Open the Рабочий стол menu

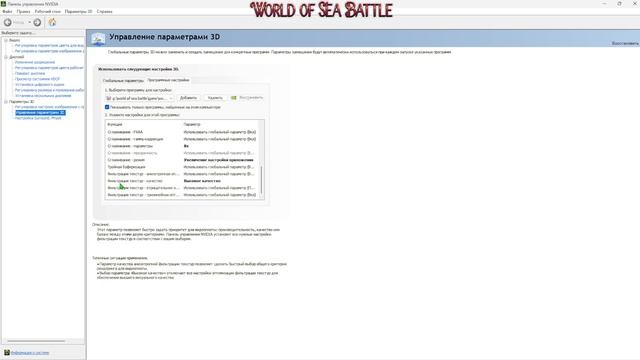coord(48,11)
